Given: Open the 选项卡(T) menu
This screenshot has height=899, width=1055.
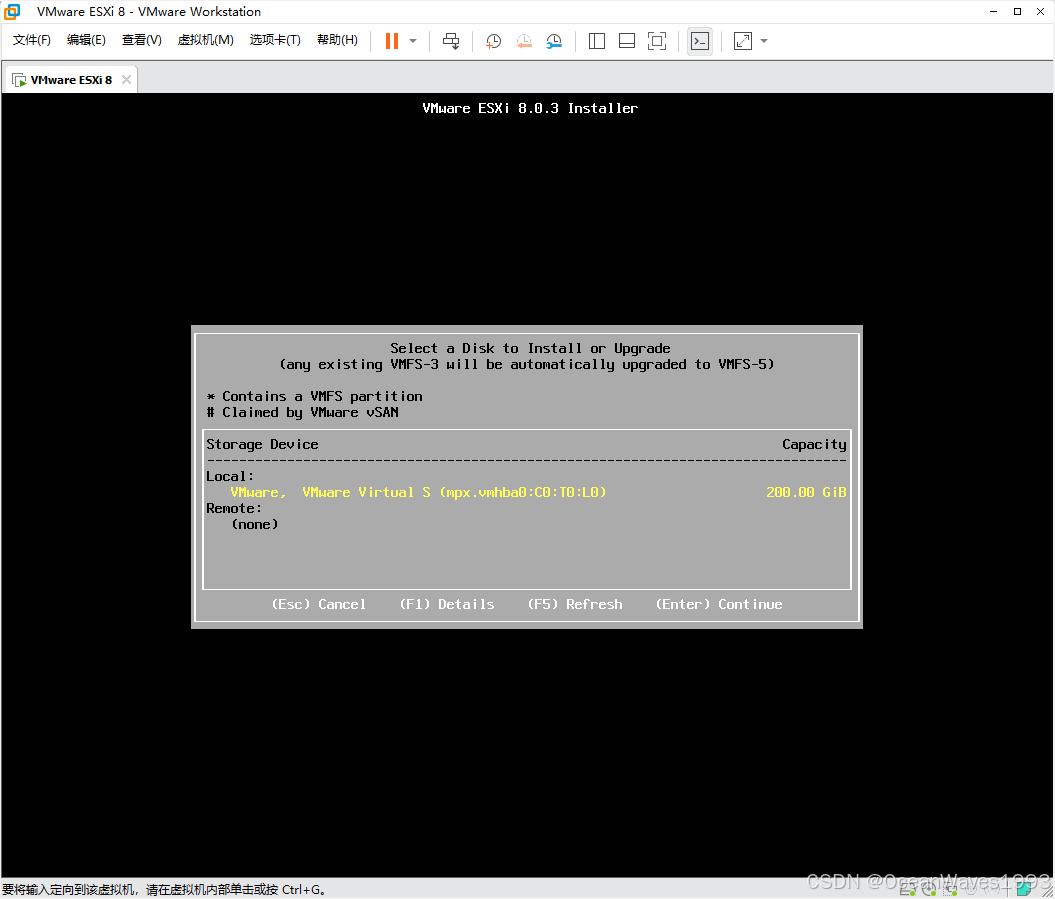Looking at the screenshot, I should click(275, 40).
